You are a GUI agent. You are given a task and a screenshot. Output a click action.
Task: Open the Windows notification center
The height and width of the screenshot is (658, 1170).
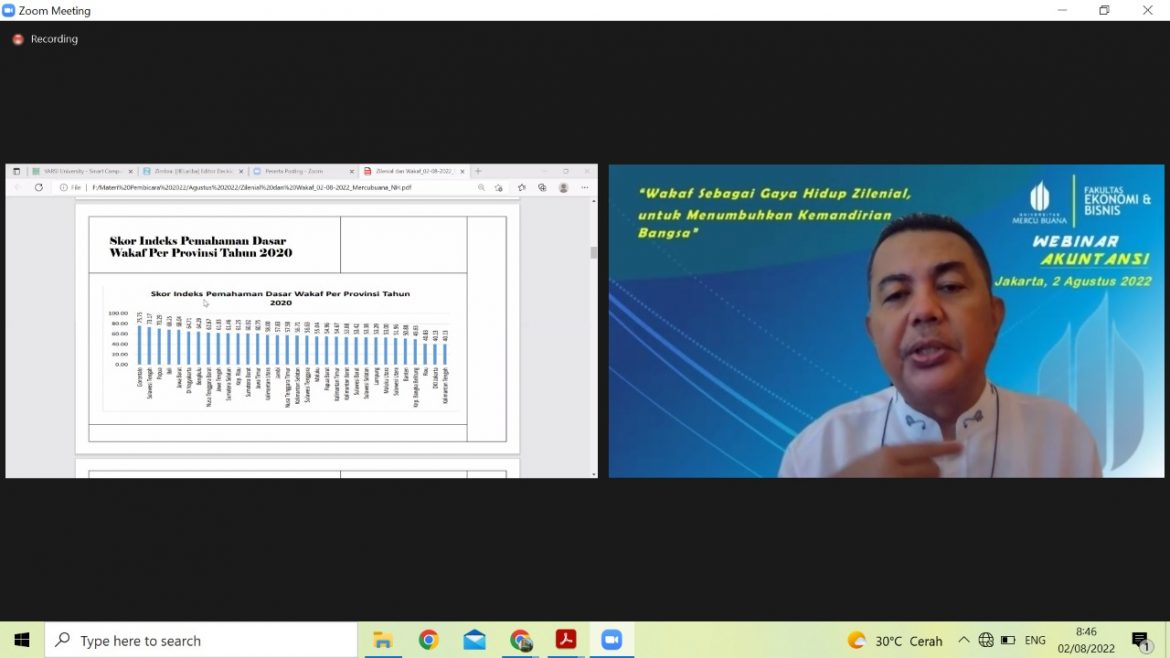(x=1140, y=640)
